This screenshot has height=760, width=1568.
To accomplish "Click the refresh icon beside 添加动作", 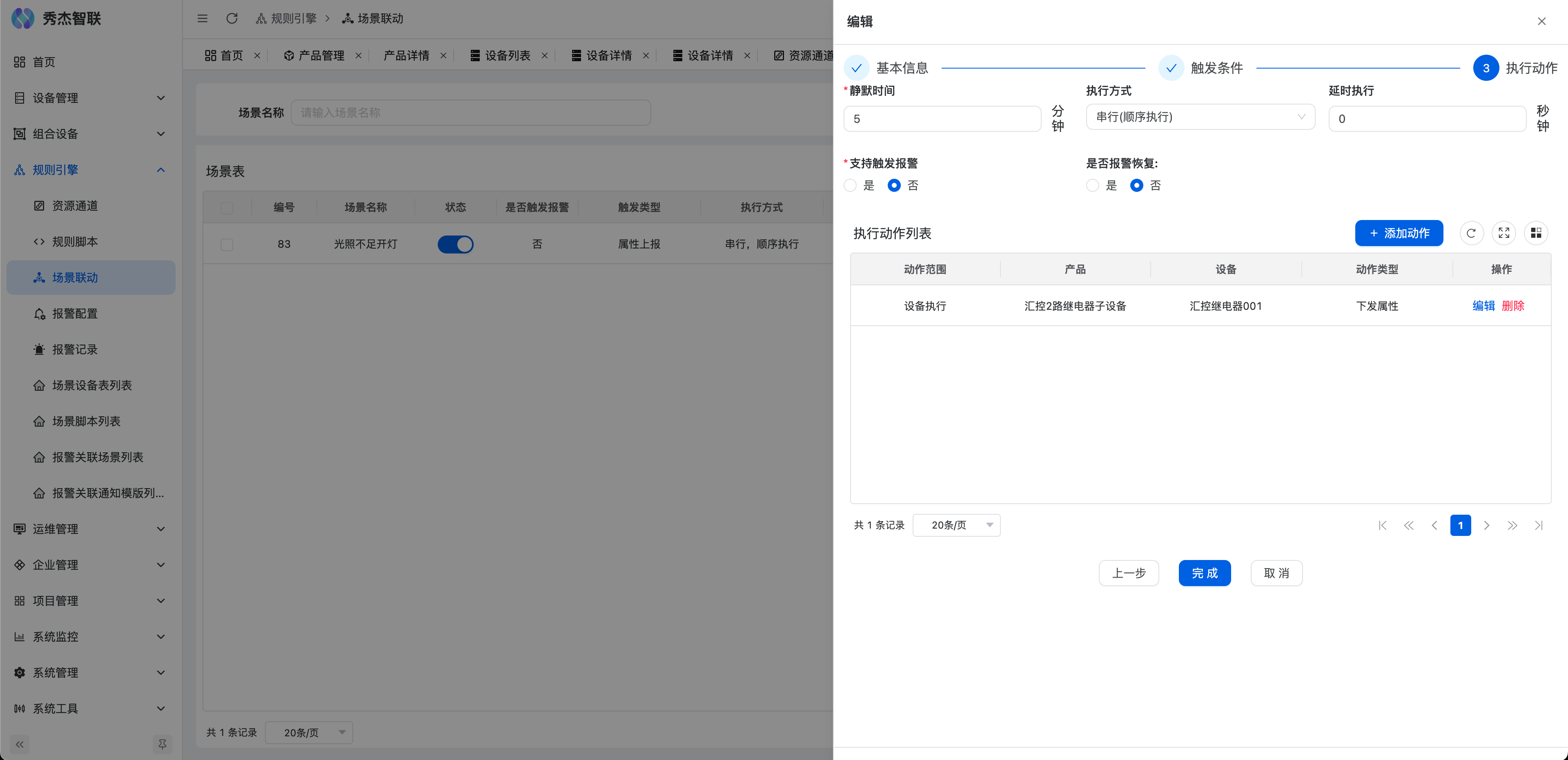I will coord(1471,233).
